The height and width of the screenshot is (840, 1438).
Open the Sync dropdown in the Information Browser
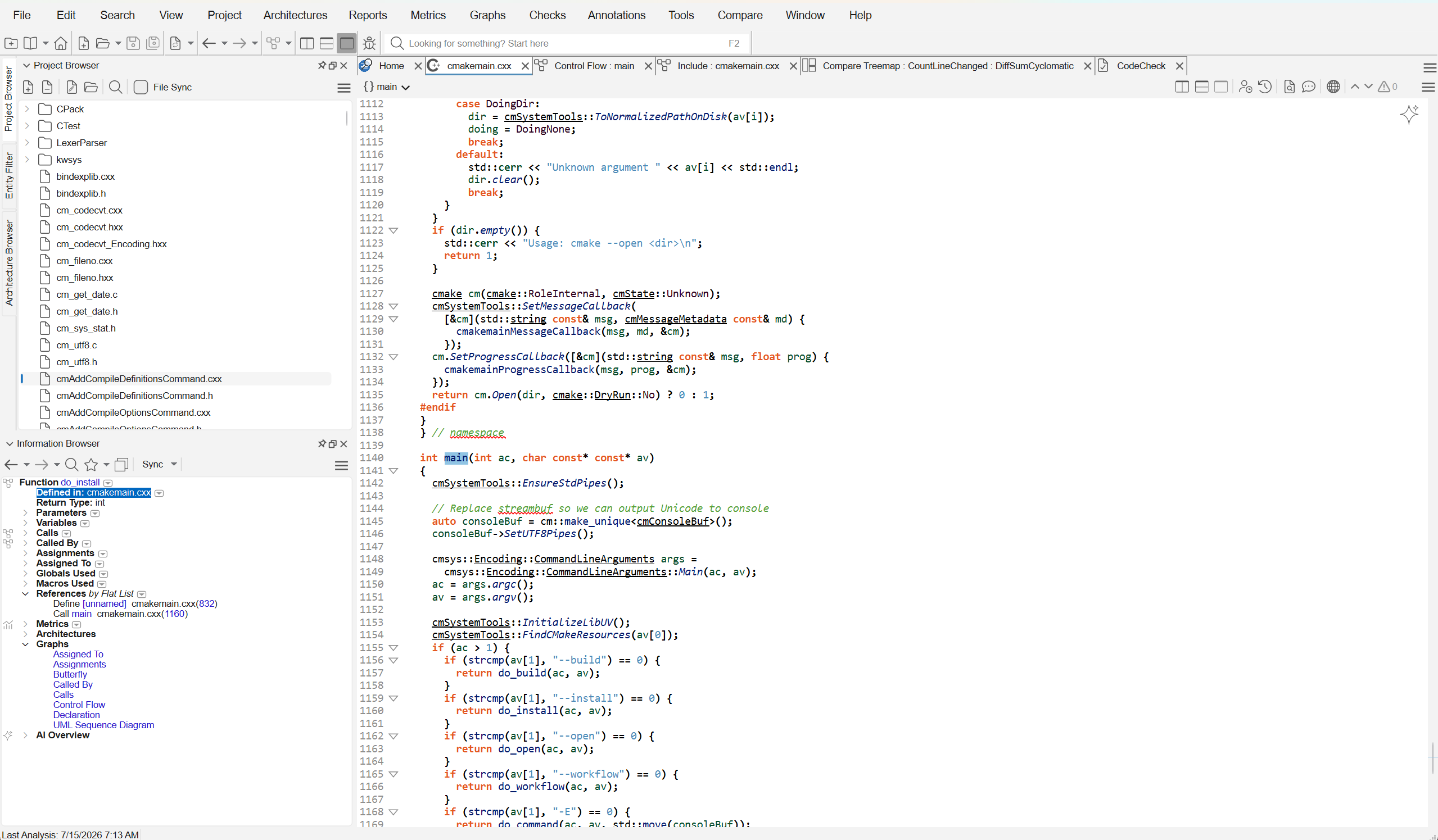(x=174, y=465)
